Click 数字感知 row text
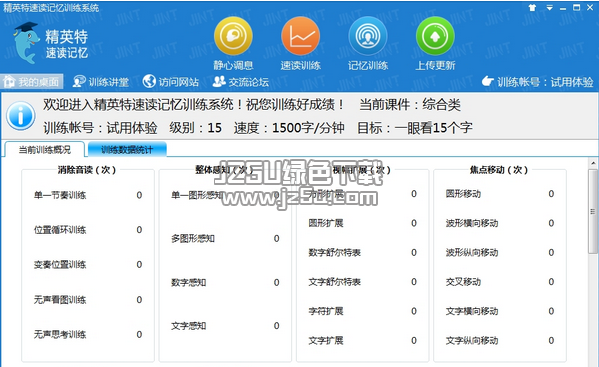This screenshot has height=367, width=599. pyautogui.click(x=189, y=283)
